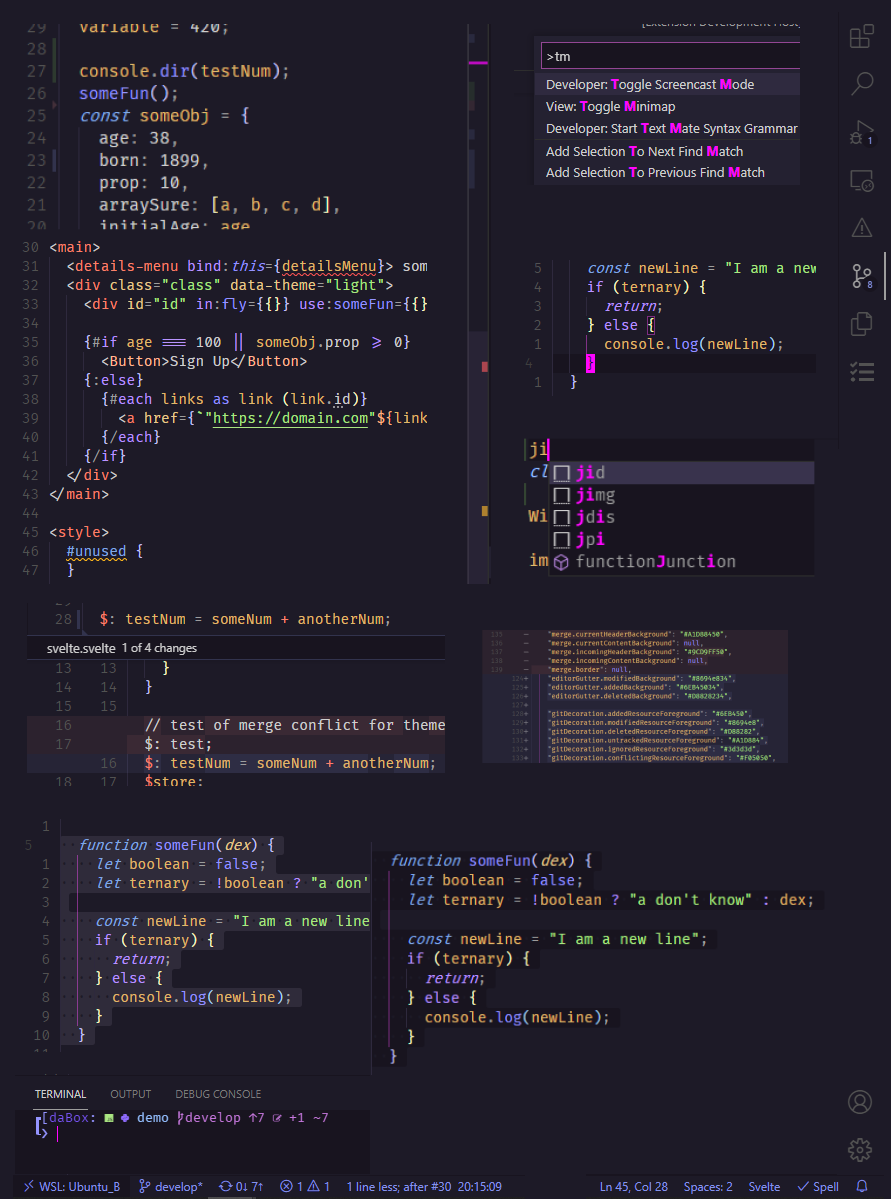Select Add Selection To Next Find Match
The width and height of the screenshot is (891, 1199).
(667, 151)
